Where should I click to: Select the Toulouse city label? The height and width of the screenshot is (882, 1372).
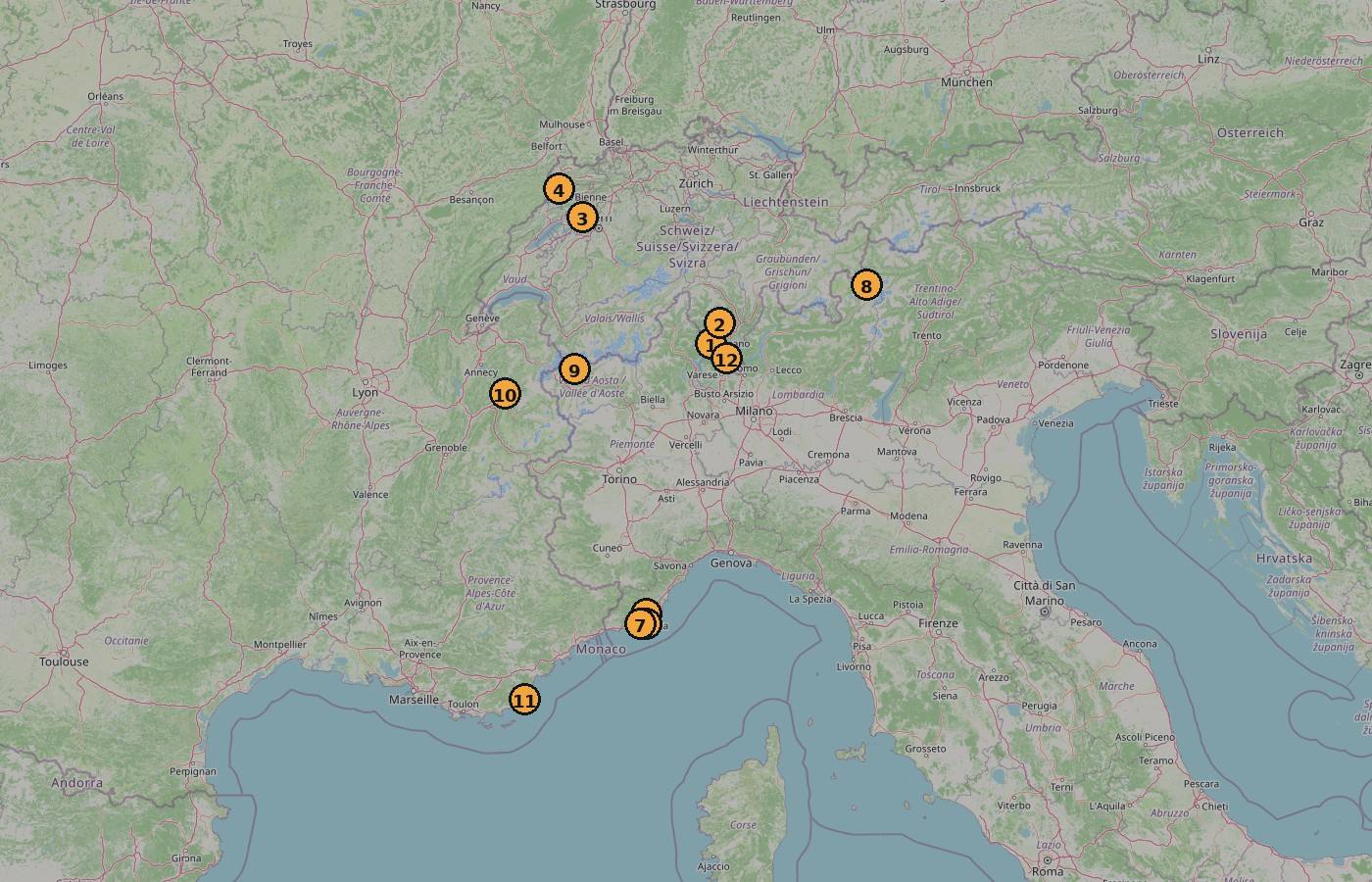[64, 661]
